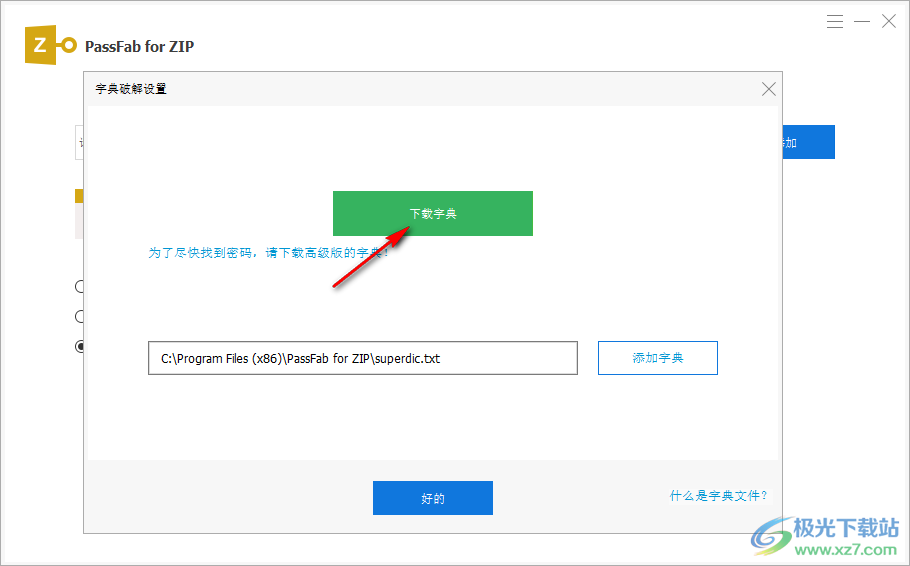Confirm with the 好的 button
This screenshot has height=566, width=910.
[x=432, y=497]
